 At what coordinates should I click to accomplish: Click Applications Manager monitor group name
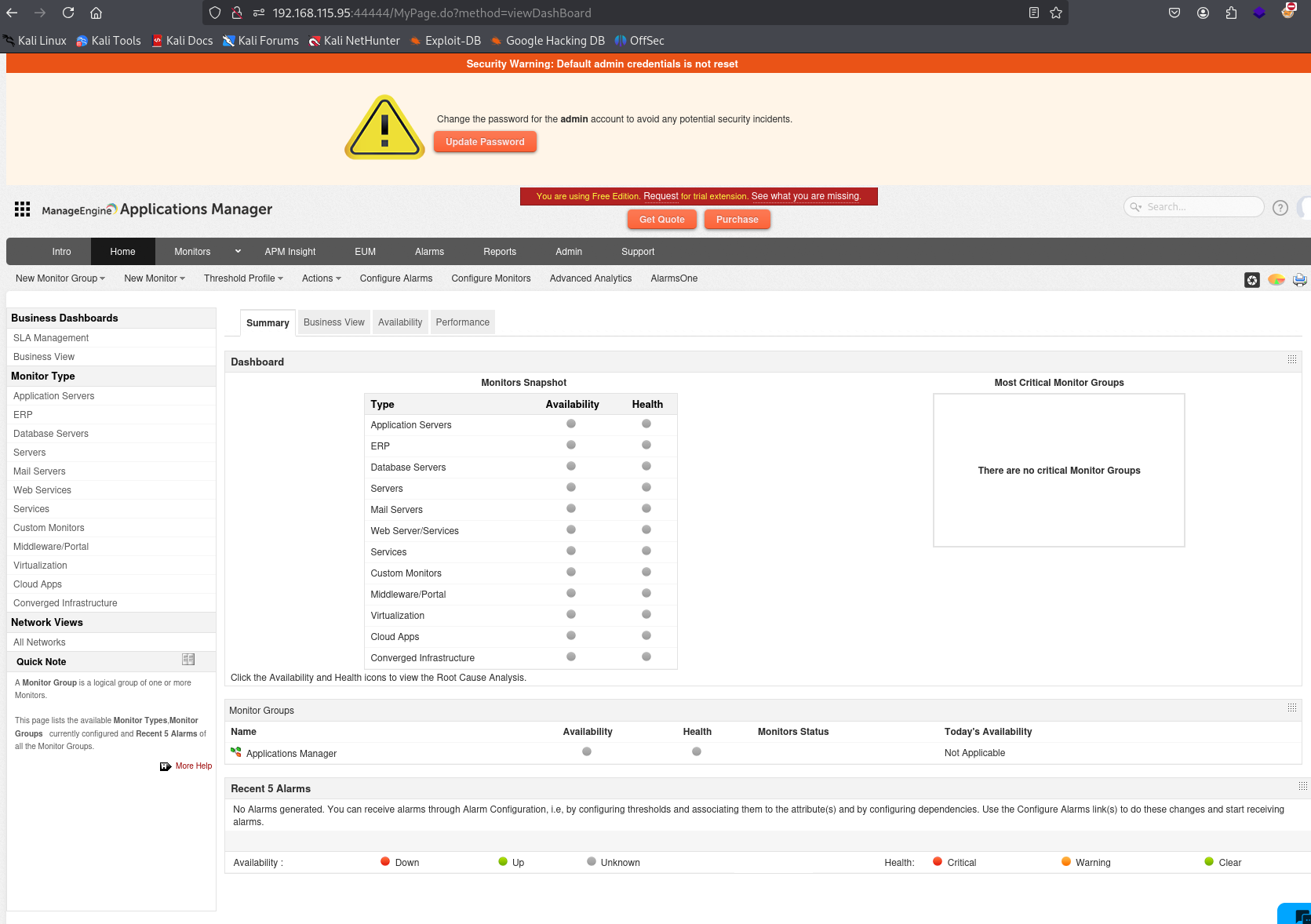[x=291, y=754]
